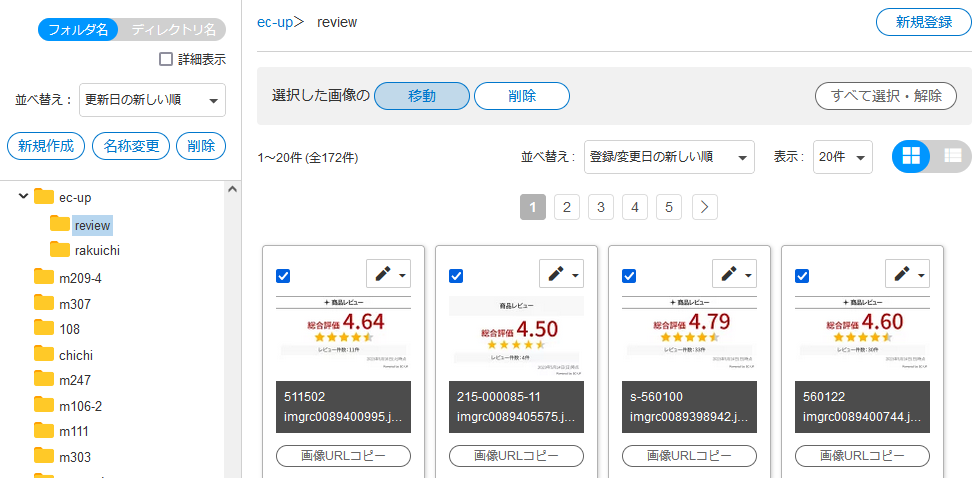Click the 削除 button for selected images
Screen dimensions: 974x478
click(x=522, y=96)
